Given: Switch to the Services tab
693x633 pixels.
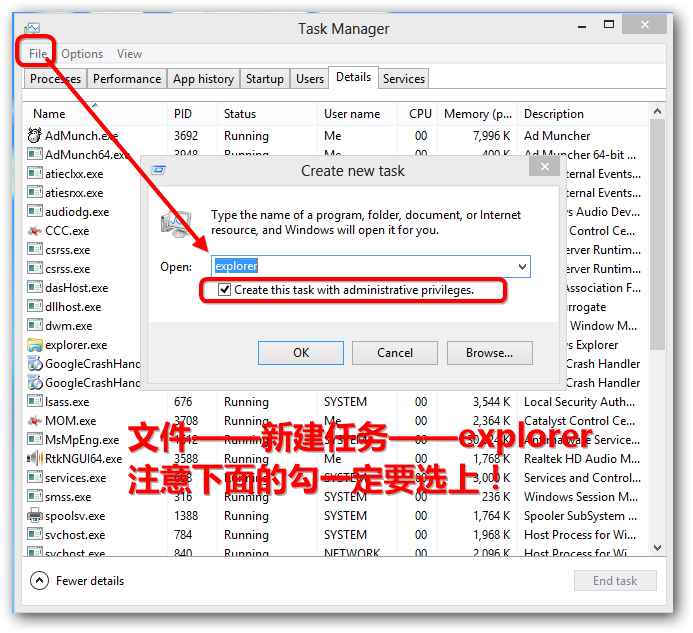Looking at the screenshot, I should pos(404,79).
